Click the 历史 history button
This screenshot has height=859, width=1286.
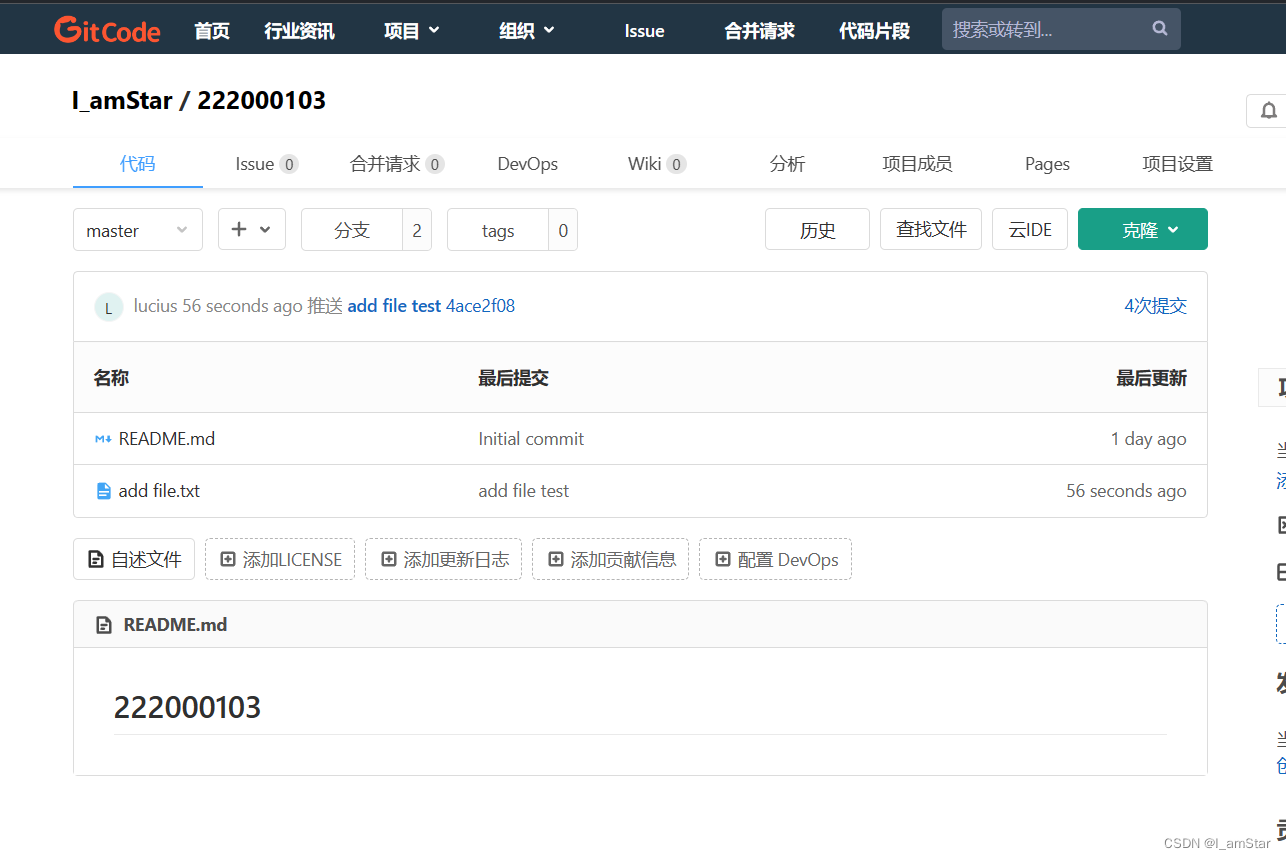tap(817, 230)
